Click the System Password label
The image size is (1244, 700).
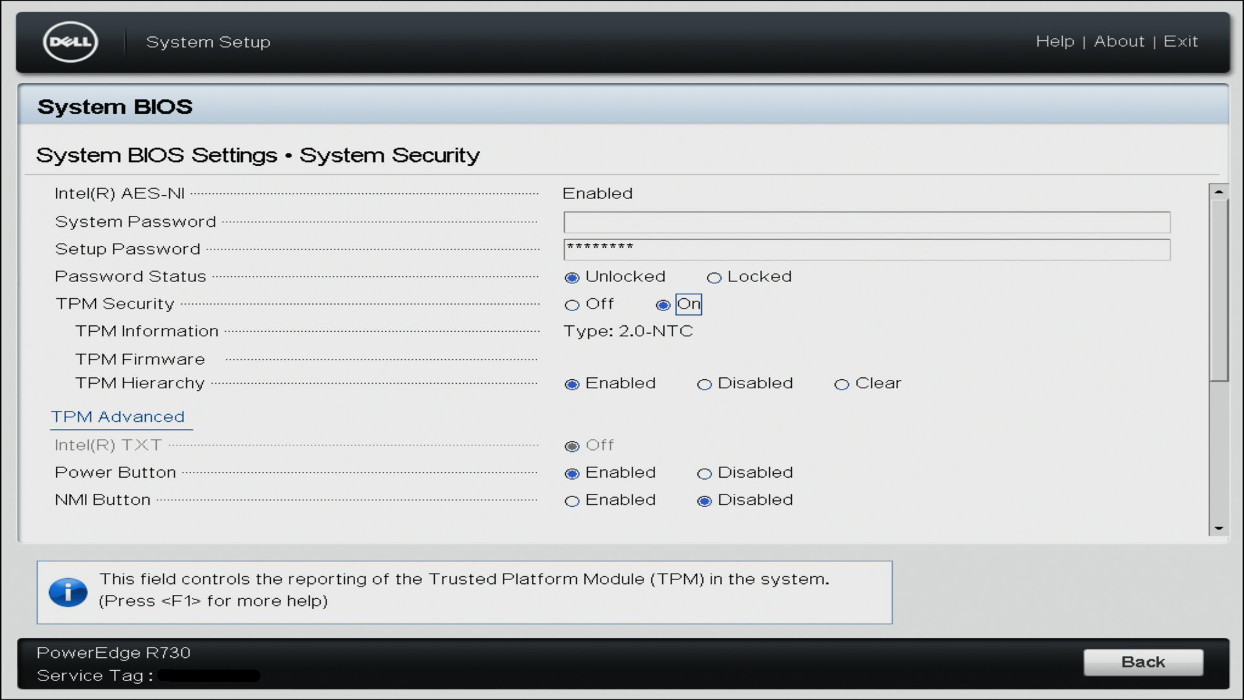(x=135, y=222)
